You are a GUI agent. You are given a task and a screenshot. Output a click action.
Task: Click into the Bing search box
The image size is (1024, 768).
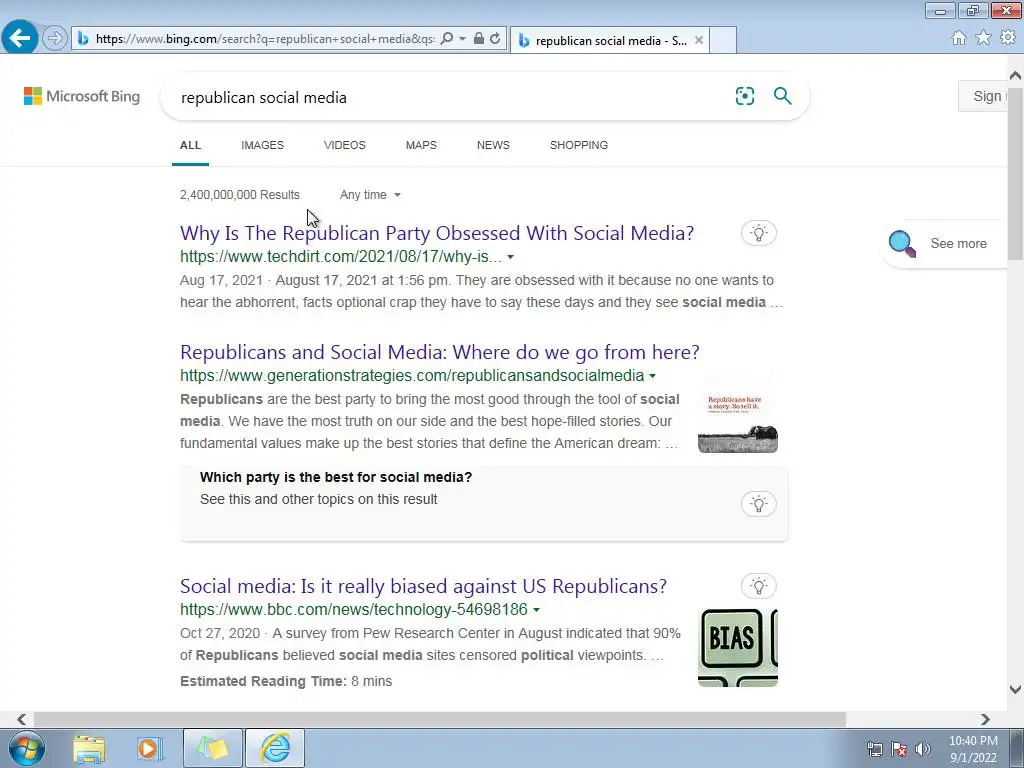pos(451,97)
